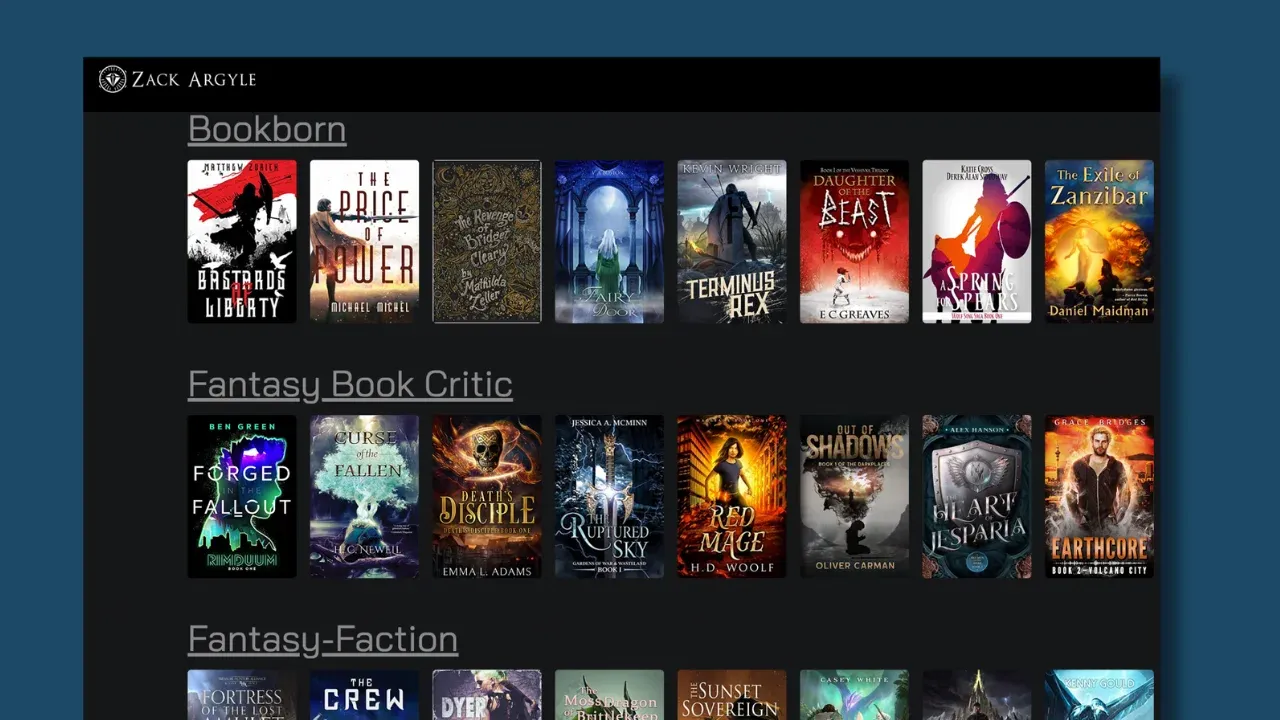The height and width of the screenshot is (720, 1280).
Task: Select The Price of Power book cover
Action: coord(364,241)
